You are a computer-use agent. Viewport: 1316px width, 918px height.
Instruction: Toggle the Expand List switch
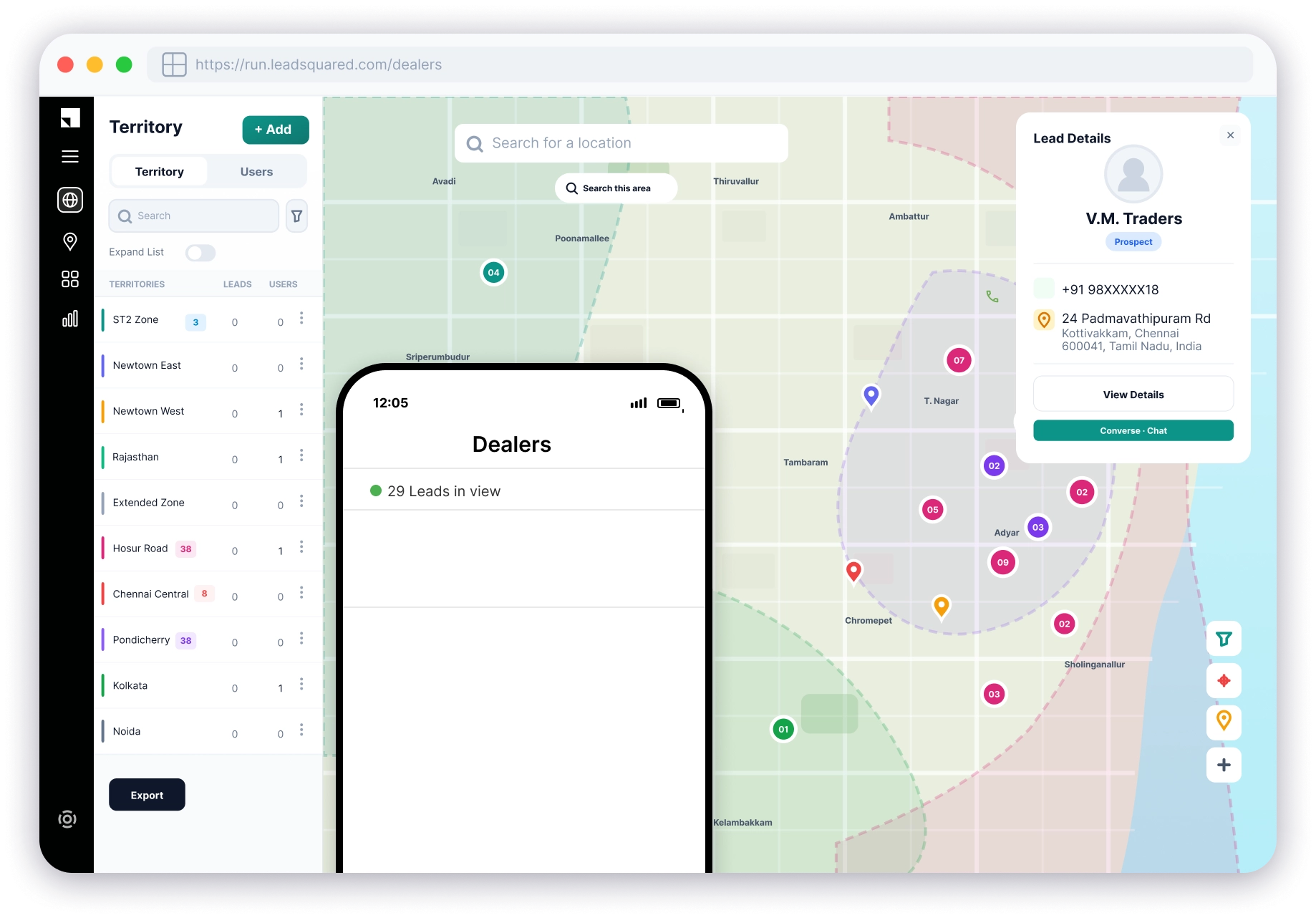pos(200,253)
